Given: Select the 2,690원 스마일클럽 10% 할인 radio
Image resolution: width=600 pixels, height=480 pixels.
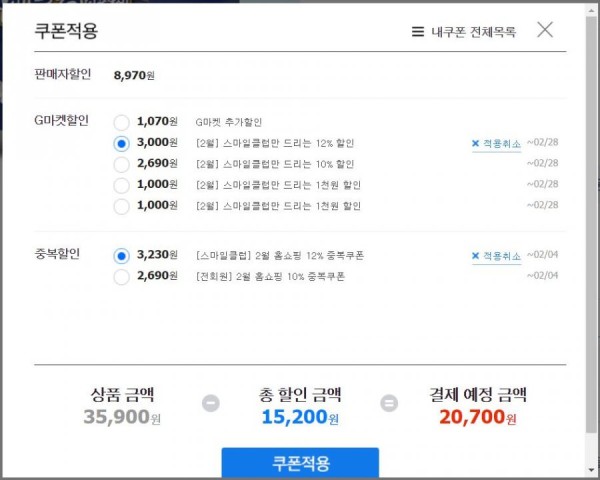Looking at the screenshot, I should click(121, 165).
